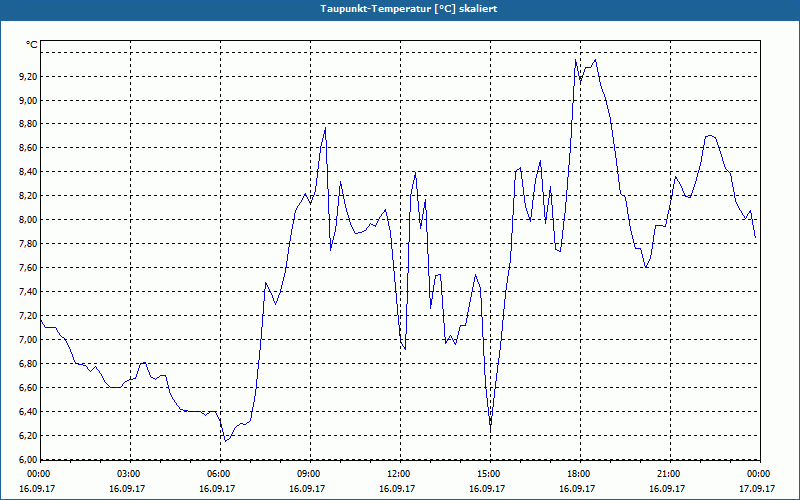This screenshot has width=800, height=500.
Task: Click the '15:00' time label
Action: coord(488,473)
